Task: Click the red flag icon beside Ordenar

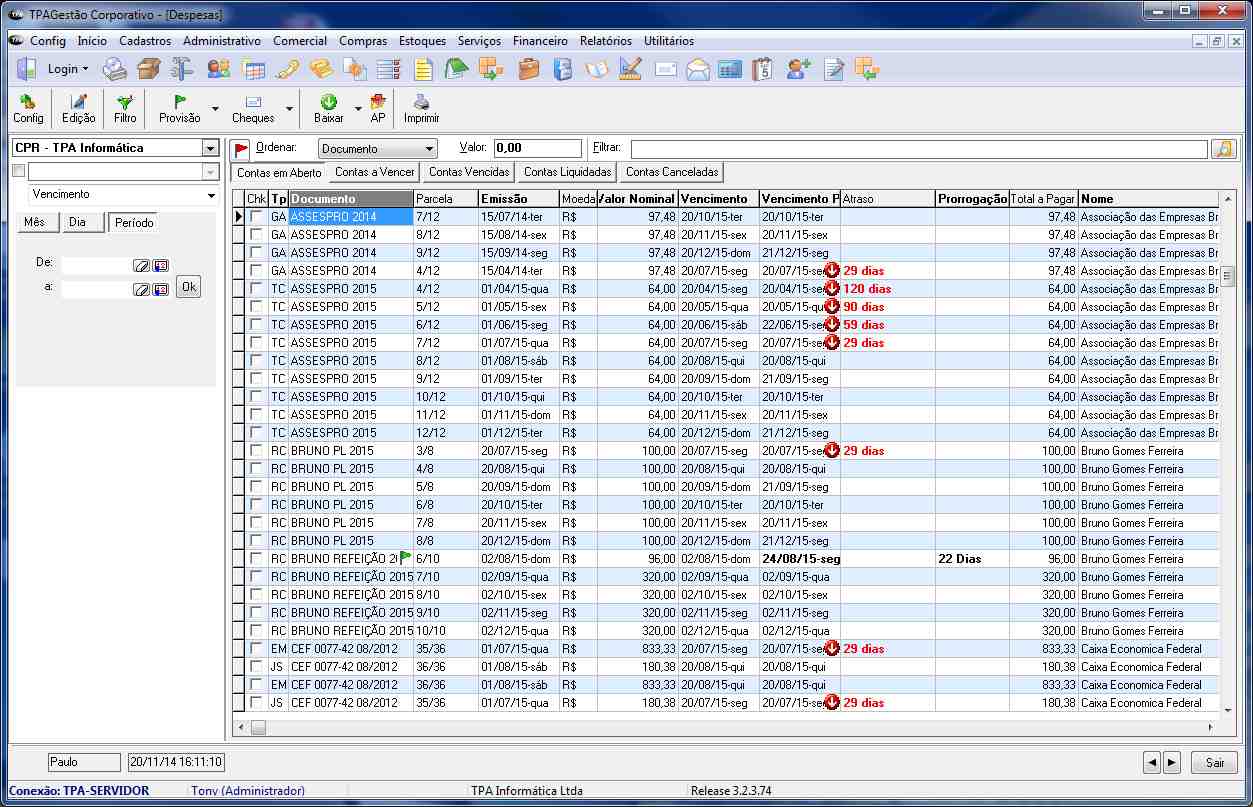Action: click(241, 149)
